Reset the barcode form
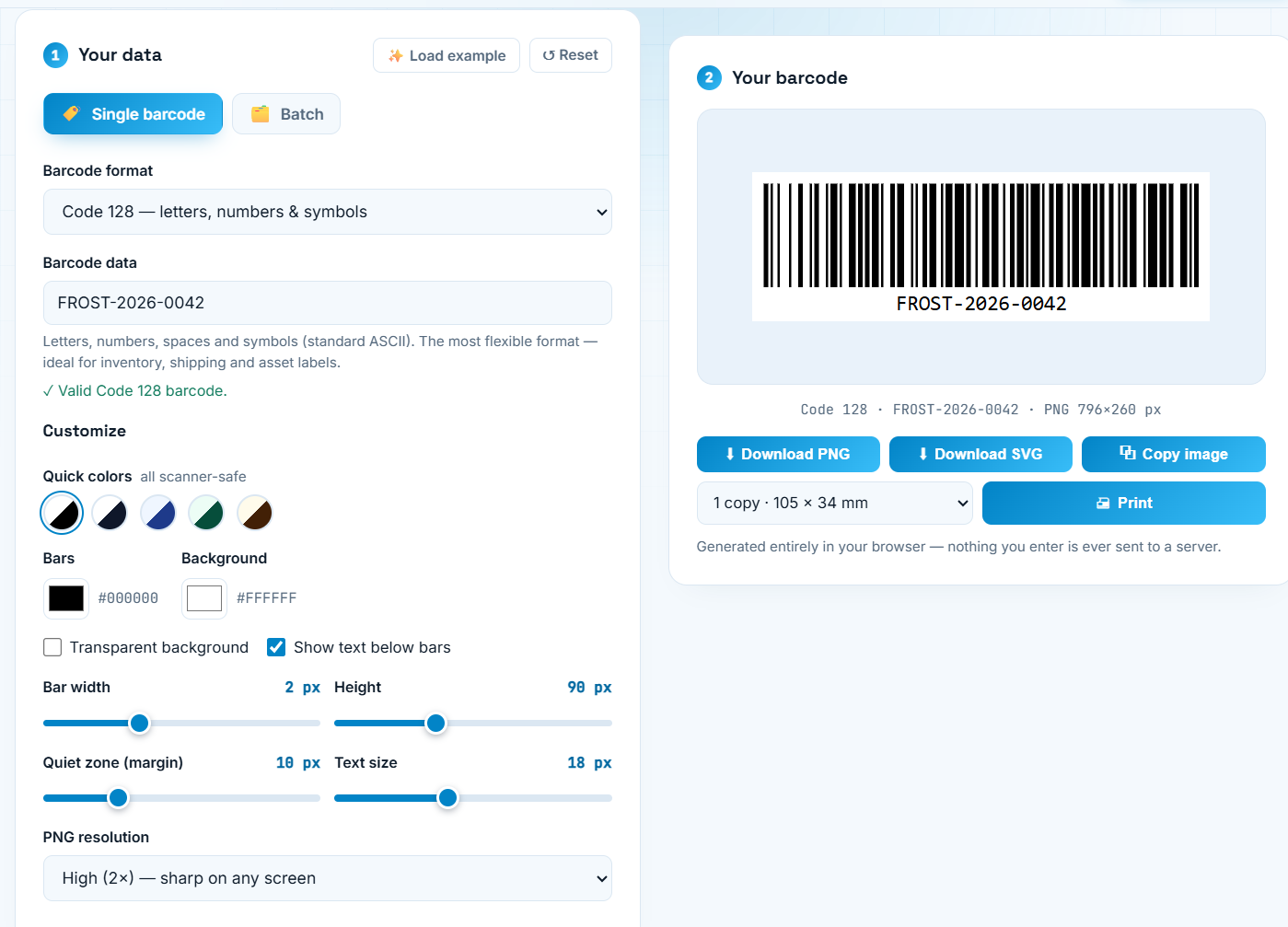The width and height of the screenshot is (1288, 927). pos(571,55)
